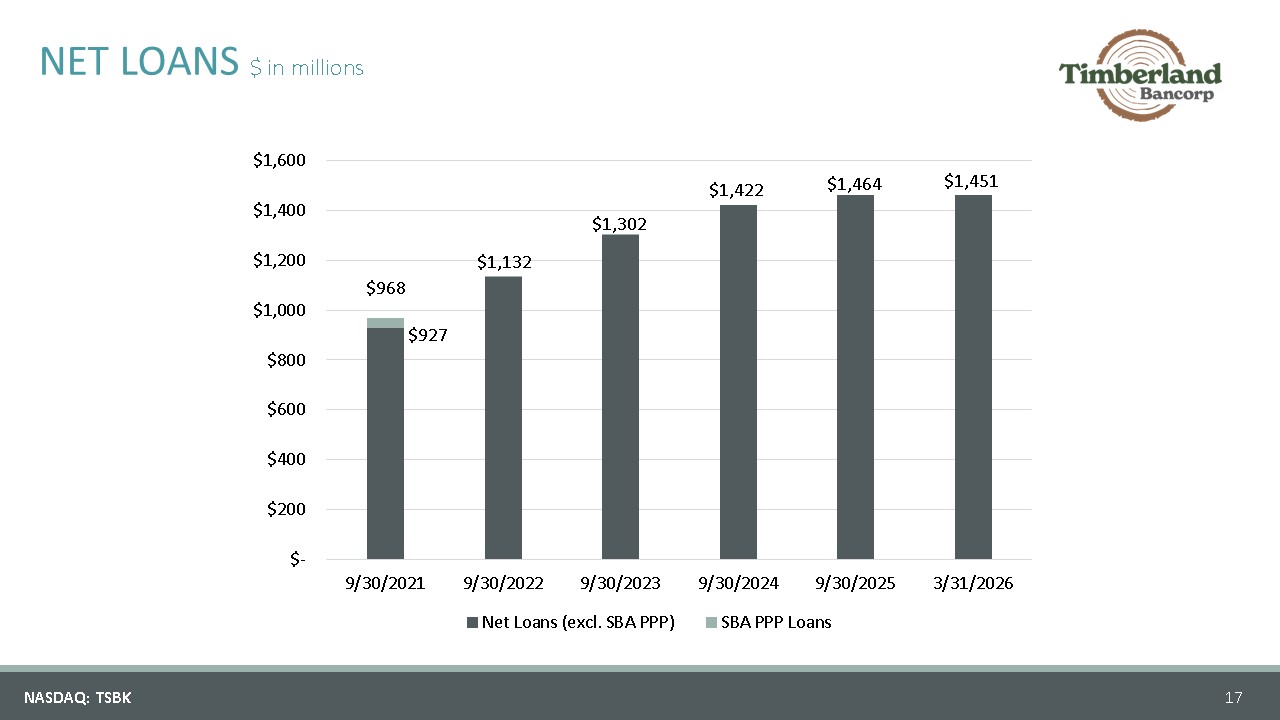Click the 3/31/2026 bar
Image resolution: width=1280 pixels, height=720 pixels.
[x=973, y=377]
